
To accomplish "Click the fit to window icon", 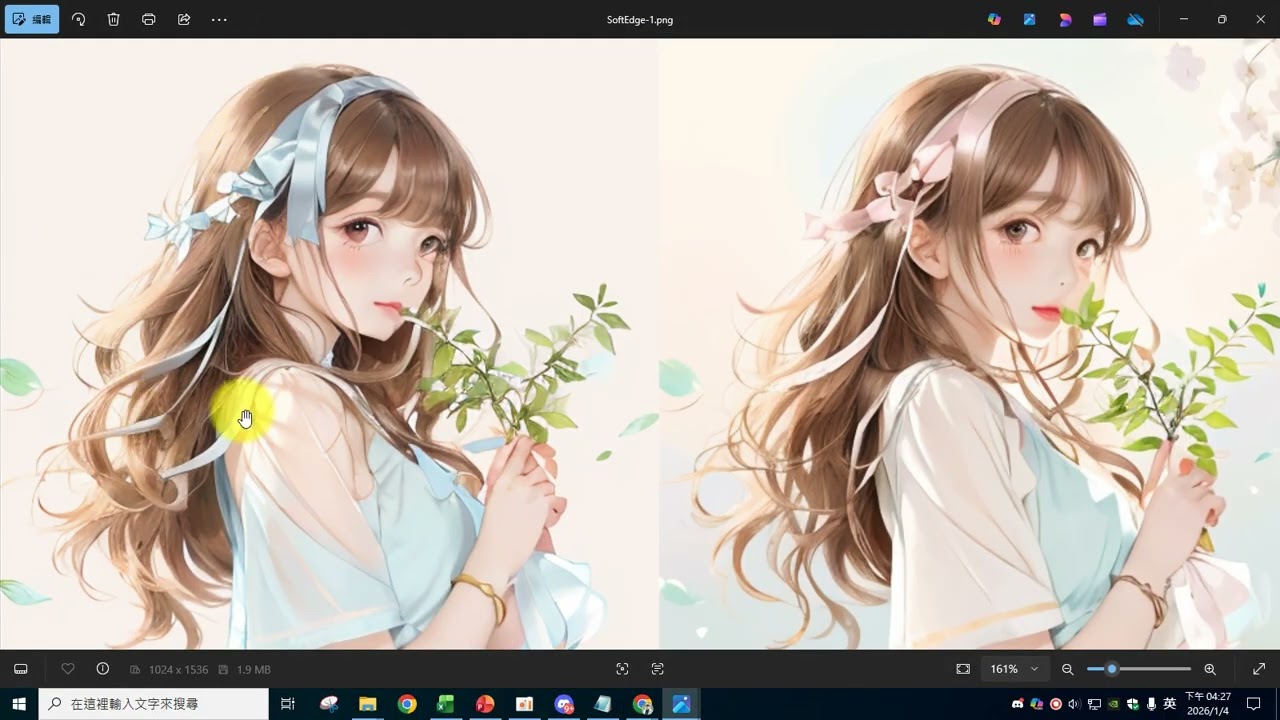I will click(x=963, y=669).
